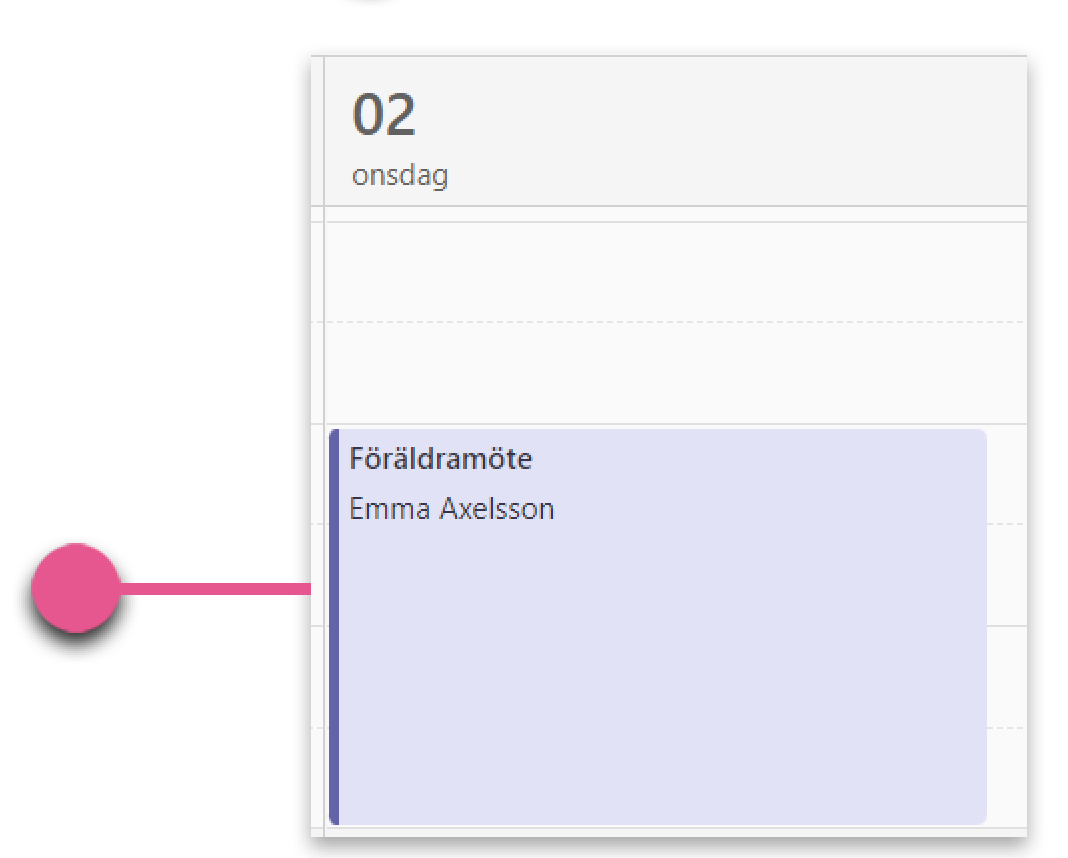1068x858 pixels.
Task: Click bottom edge of the Föräldramöte event
Action: tap(658, 823)
